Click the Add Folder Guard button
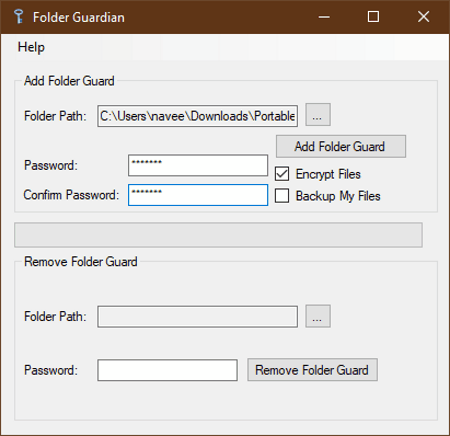The image size is (450, 436). [x=341, y=146]
